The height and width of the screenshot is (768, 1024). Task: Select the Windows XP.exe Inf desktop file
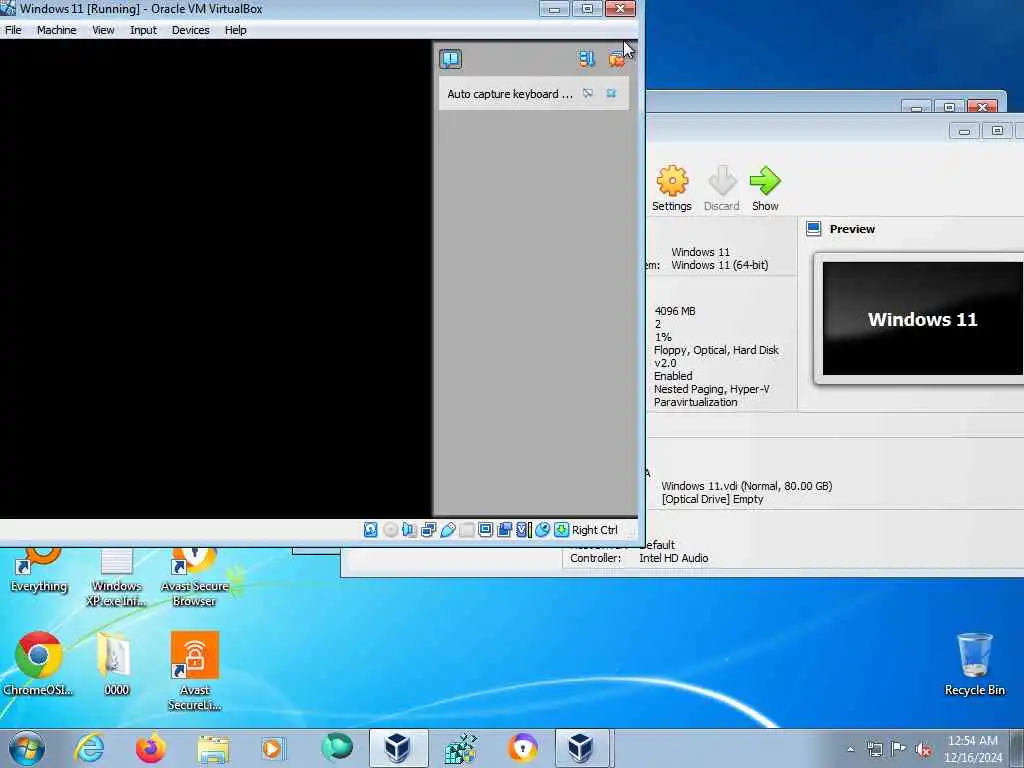pos(116,579)
